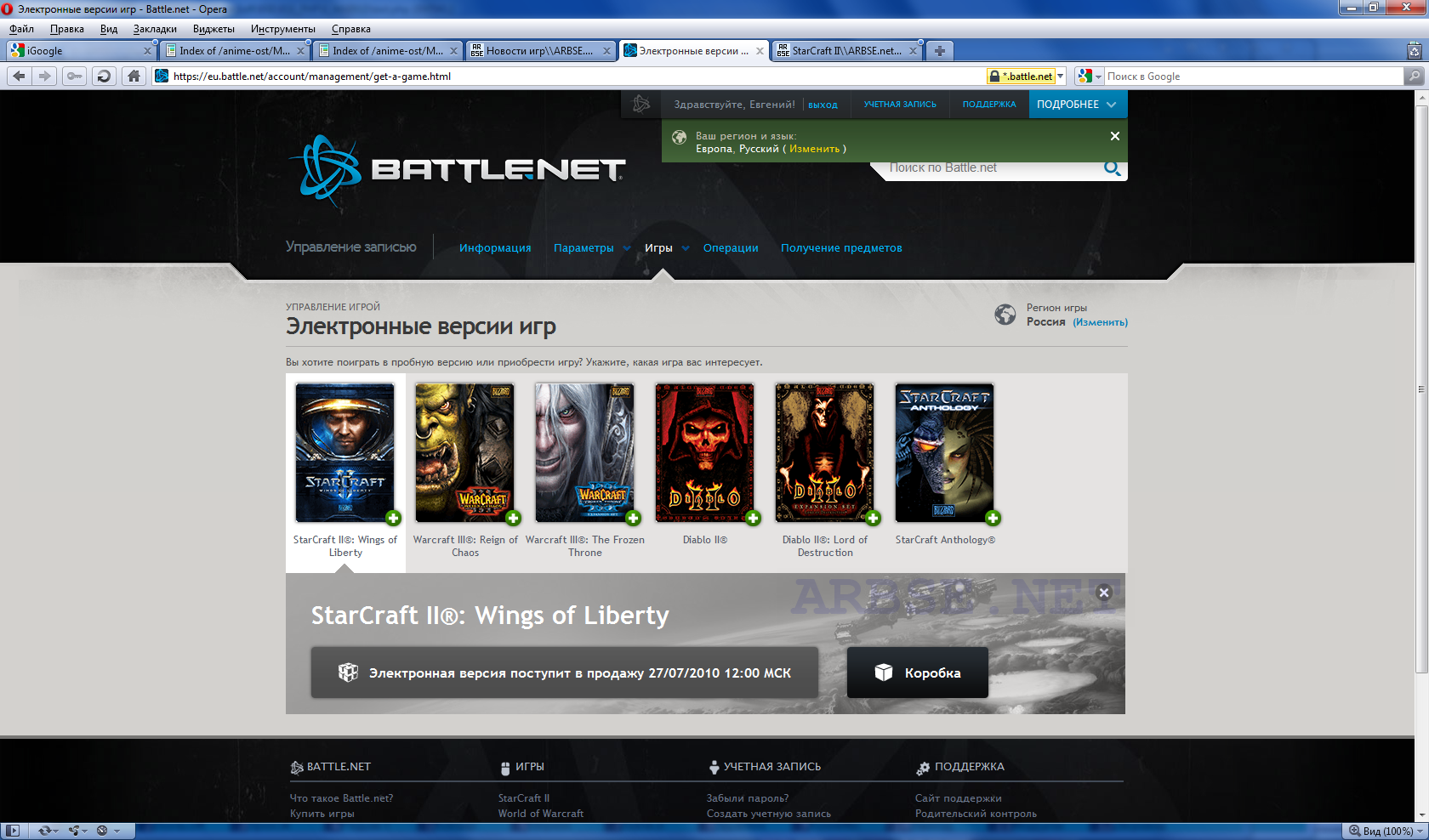The image size is (1429, 840).
Task: Open УЧЕТНАЯ ЗАПИСЬ in the top bar
Action: pyautogui.click(x=900, y=105)
